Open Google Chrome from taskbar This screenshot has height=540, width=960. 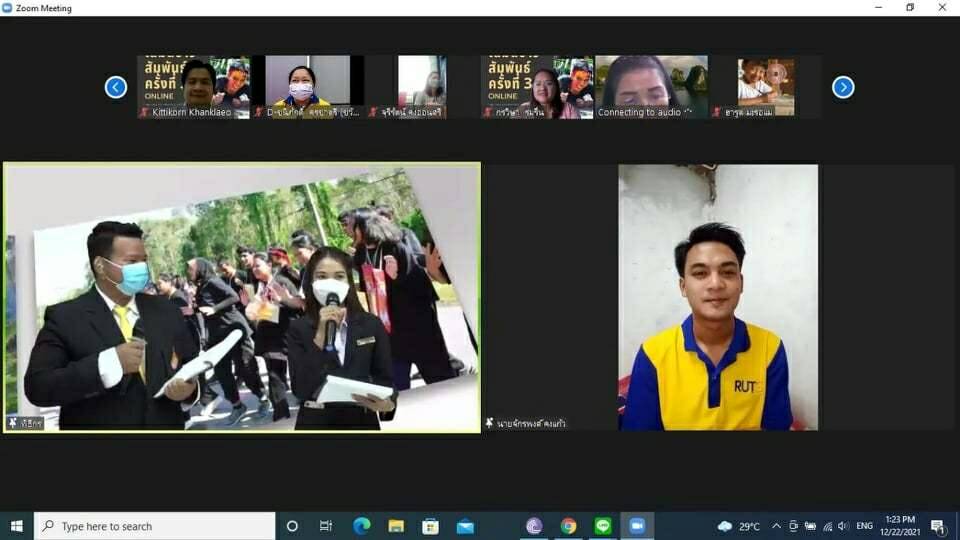click(568, 526)
